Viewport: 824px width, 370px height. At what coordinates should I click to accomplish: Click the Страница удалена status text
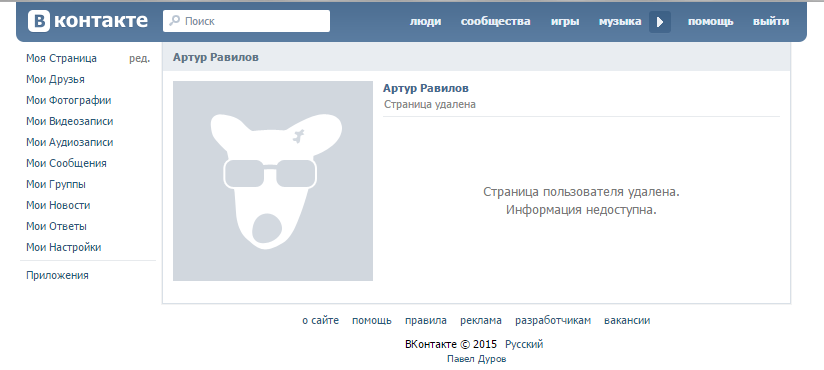pyautogui.click(x=430, y=104)
